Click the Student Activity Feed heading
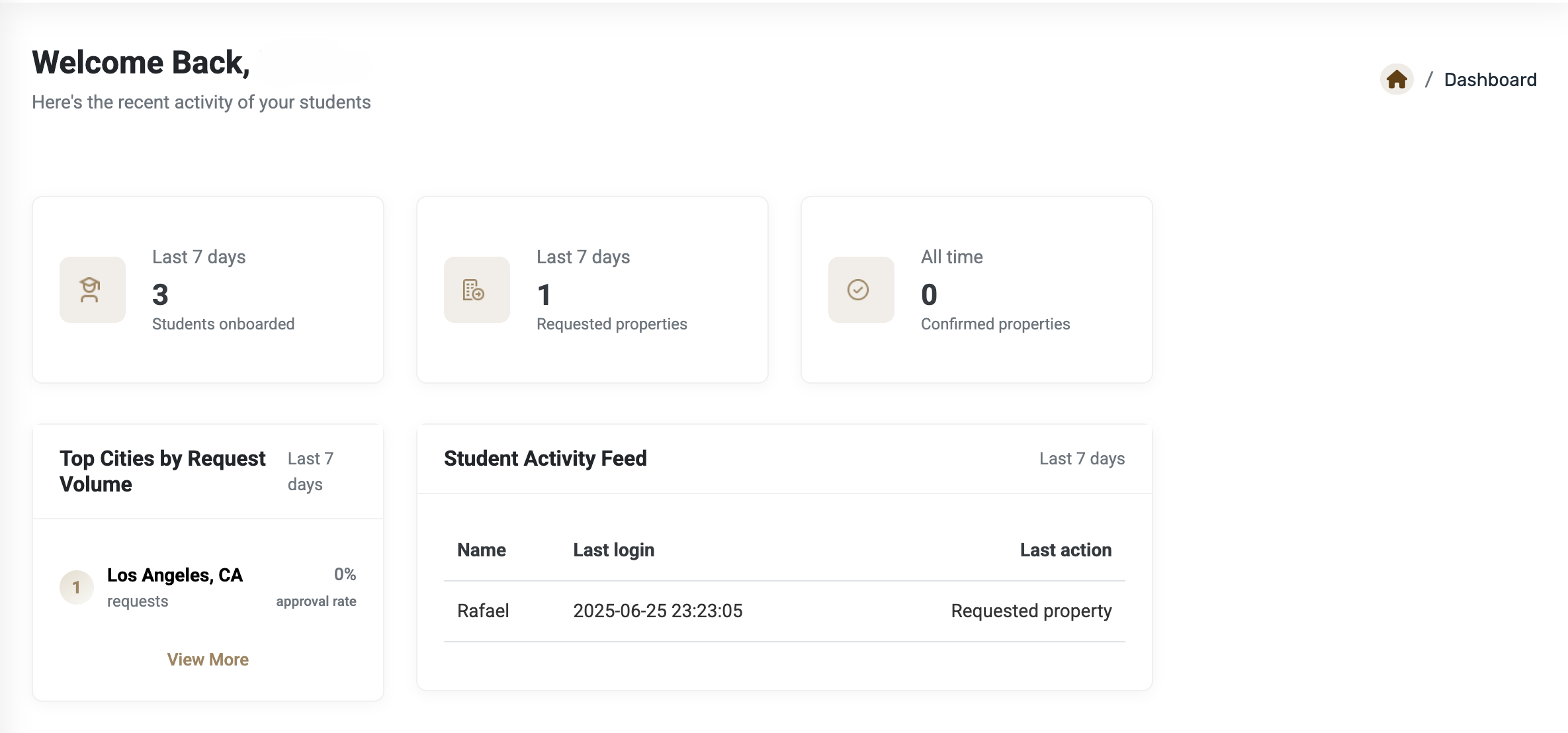 pyautogui.click(x=545, y=458)
